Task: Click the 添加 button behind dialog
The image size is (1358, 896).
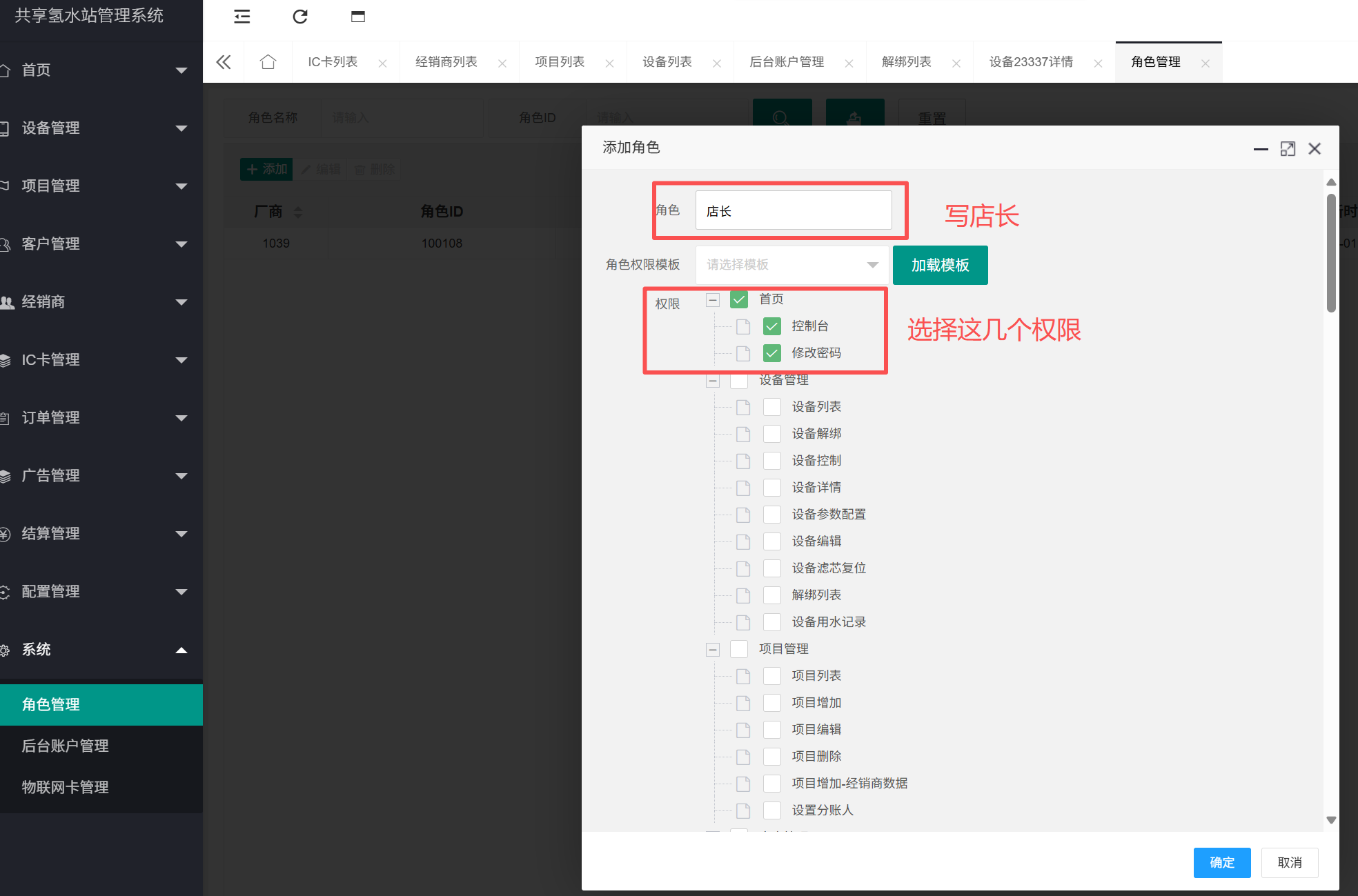Action: click(266, 170)
